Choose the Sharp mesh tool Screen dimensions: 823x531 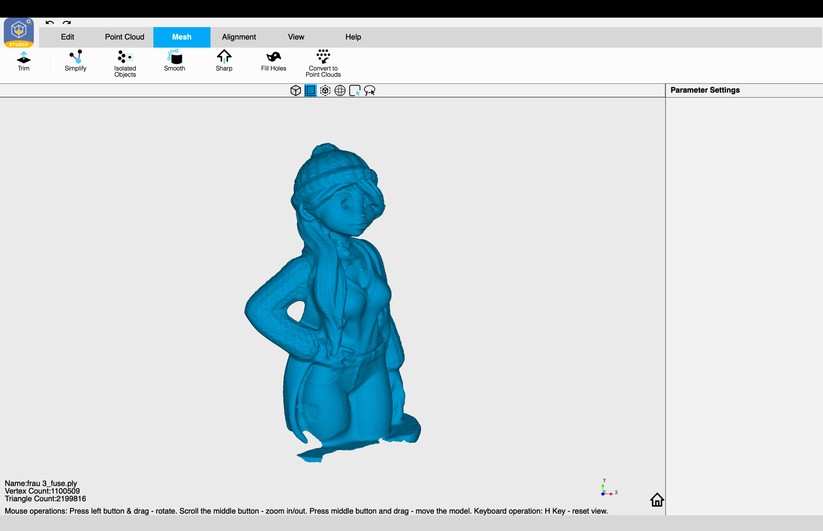pyautogui.click(x=224, y=61)
